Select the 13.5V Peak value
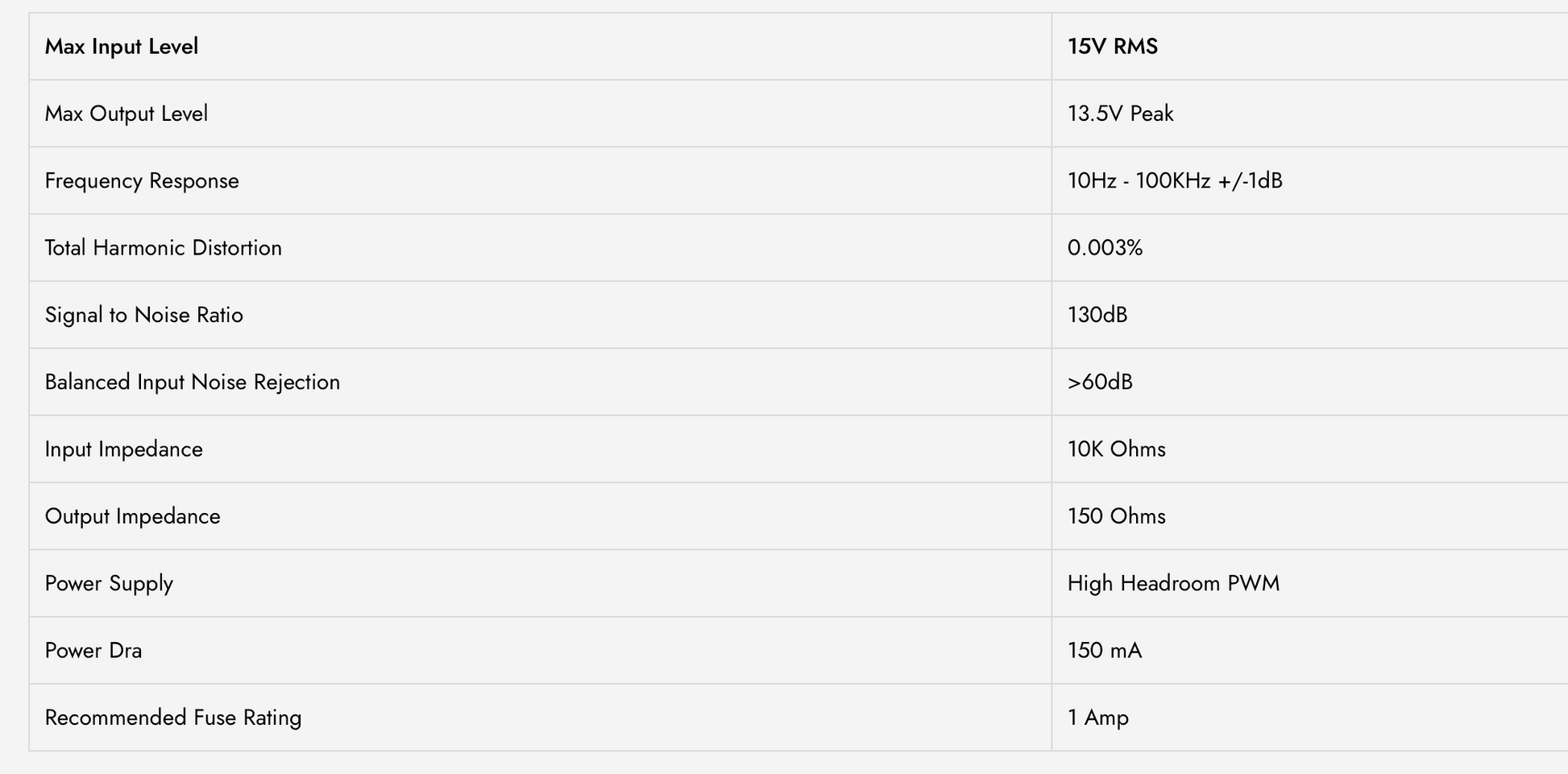Screen dimensions: 1568x774 click(x=1121, y=114)
